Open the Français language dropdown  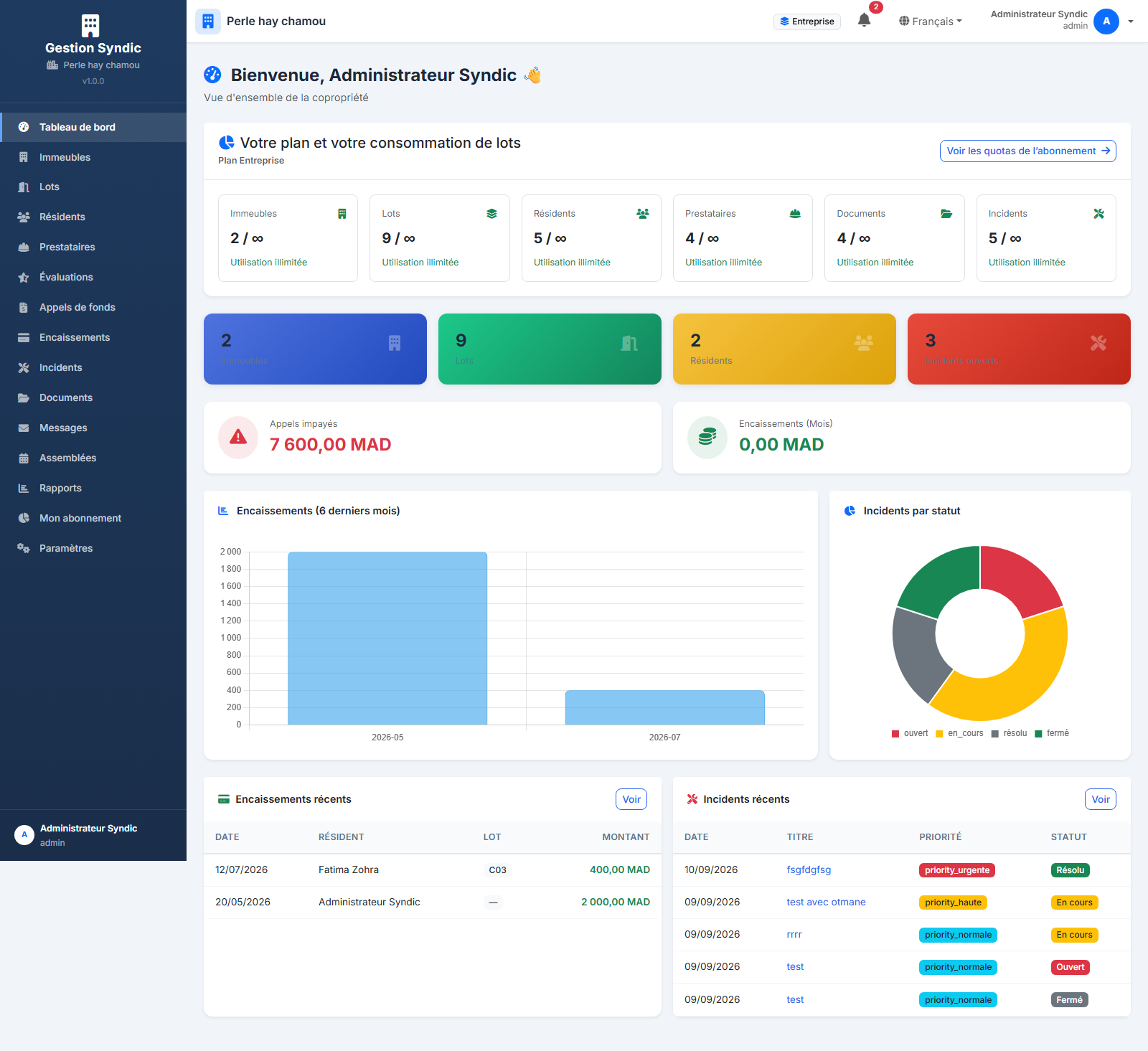pos(931,22)
